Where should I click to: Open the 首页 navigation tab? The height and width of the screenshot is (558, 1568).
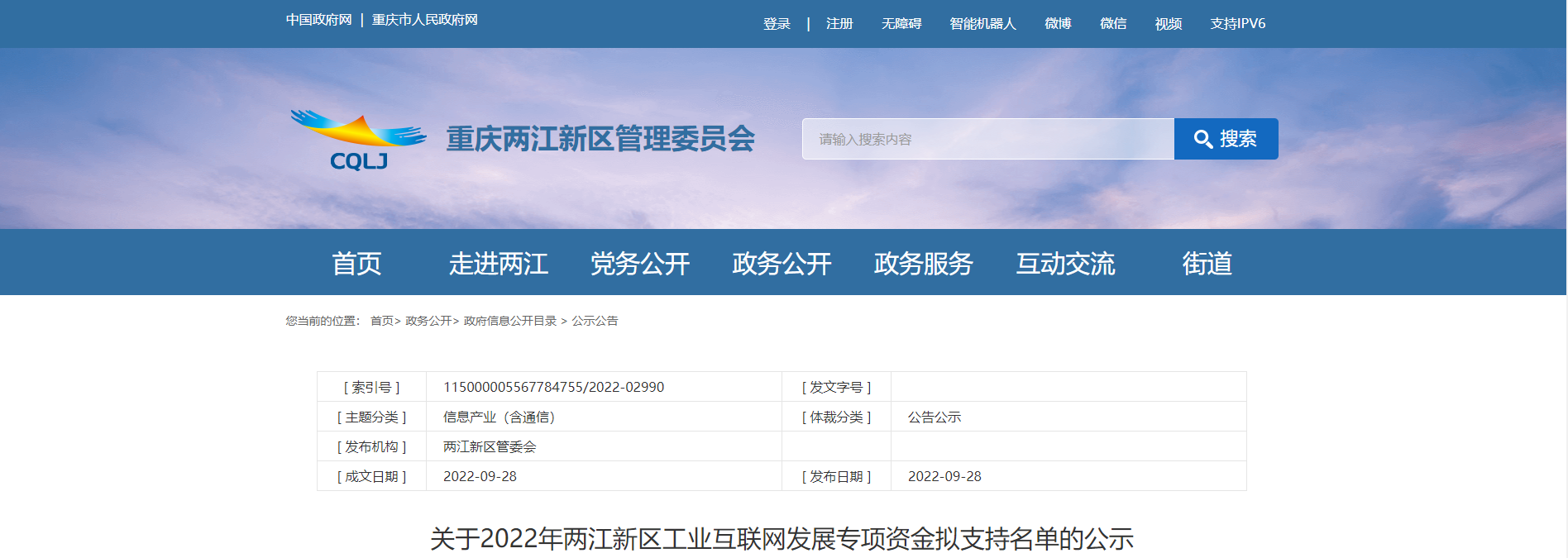click(x=356, y=264)
